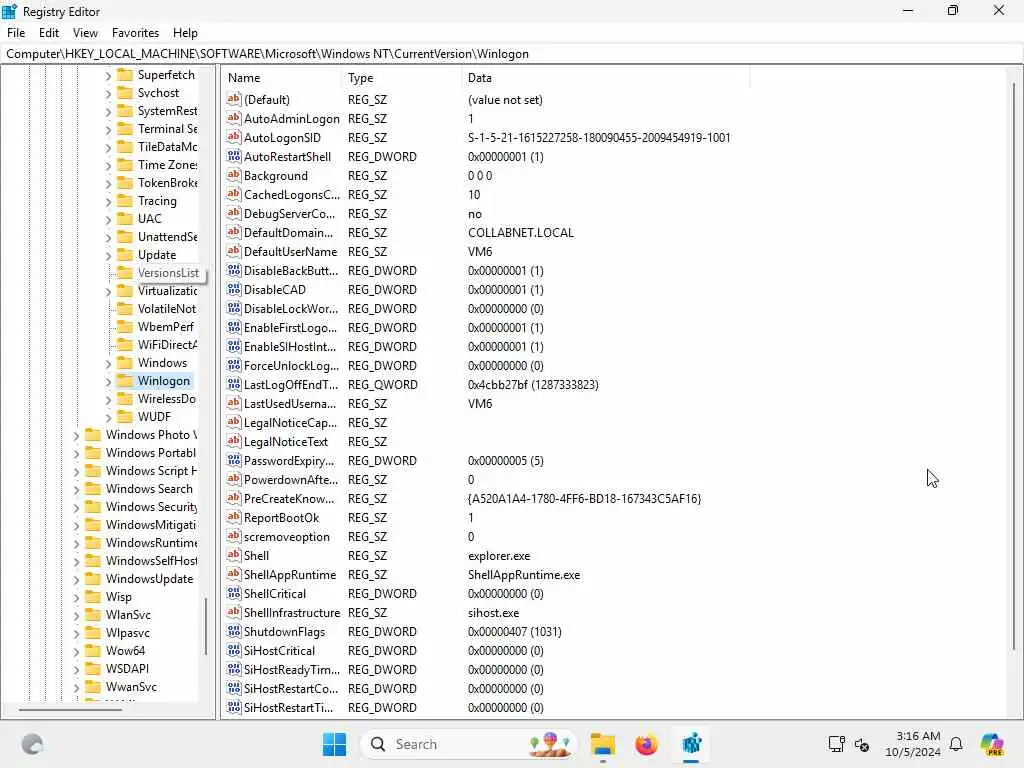The height and width of the screenshot is (768, 1024).
Task: Open the notifications bell icon
Action: 956,744
